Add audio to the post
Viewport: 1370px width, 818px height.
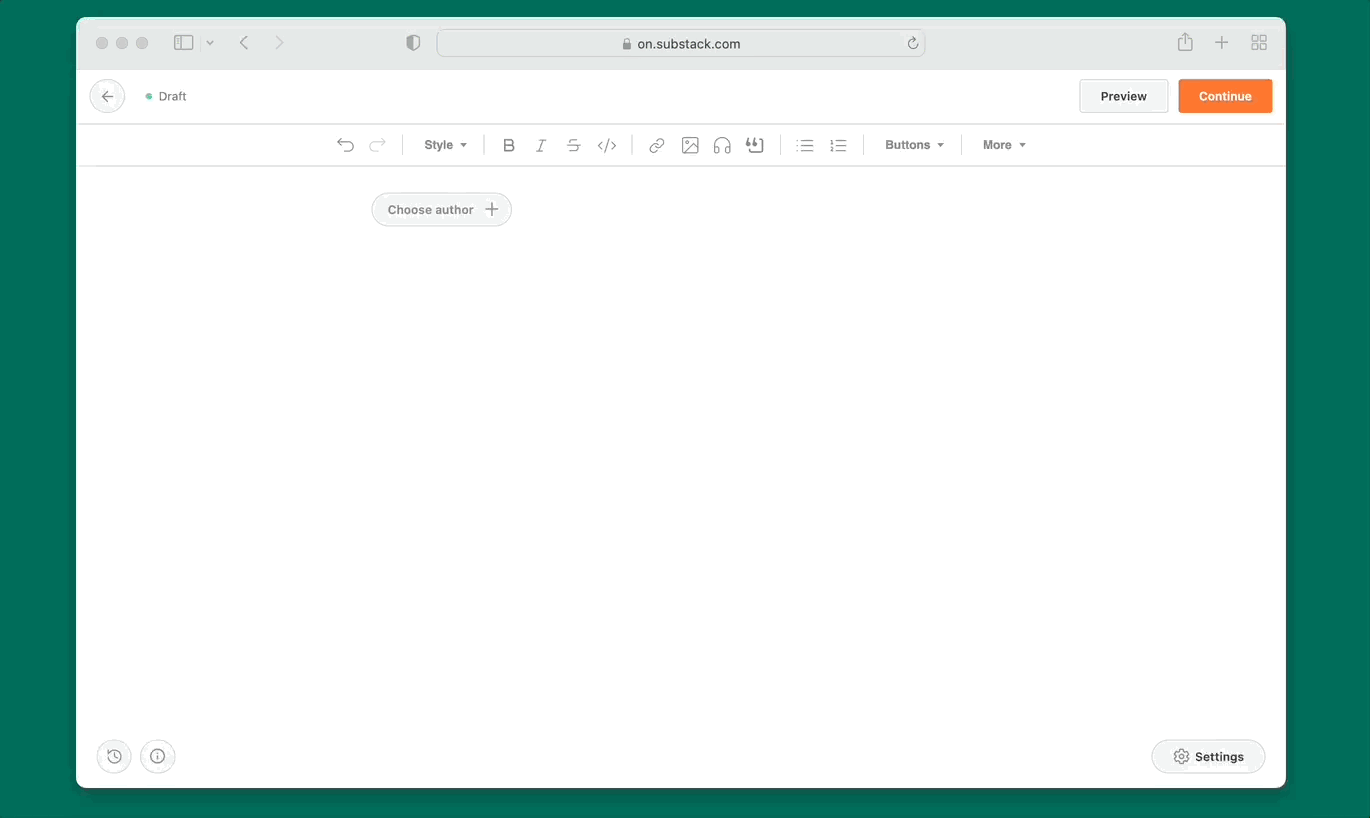point(722,145)
